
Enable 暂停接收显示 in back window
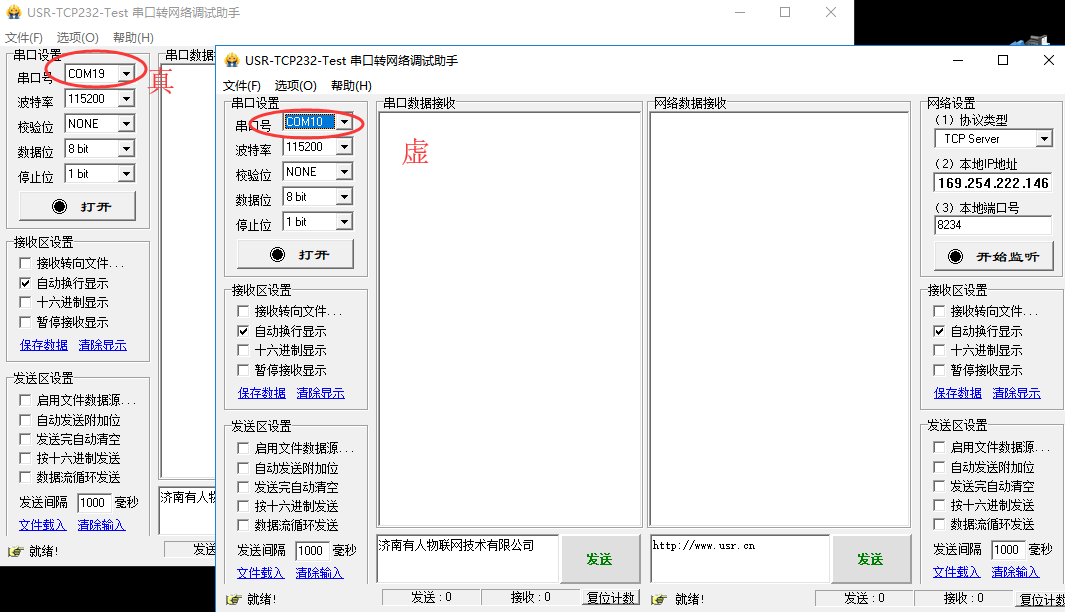tap(26, 322)
